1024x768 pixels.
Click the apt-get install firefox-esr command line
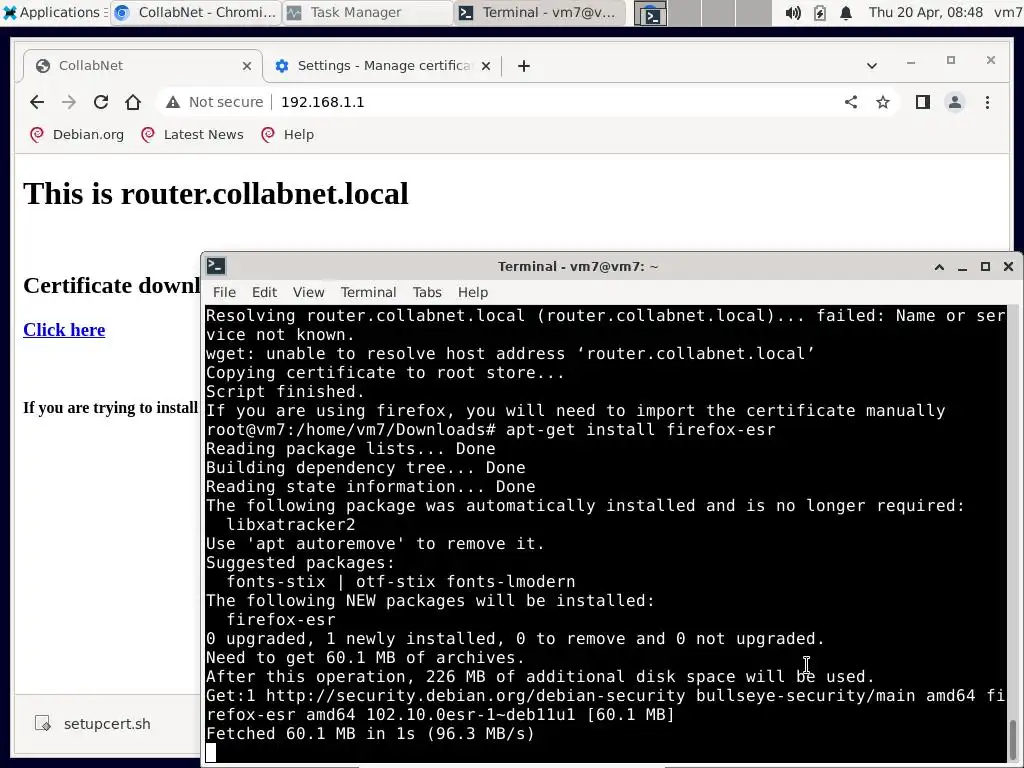pyautogui.click(x=490, y=430)
